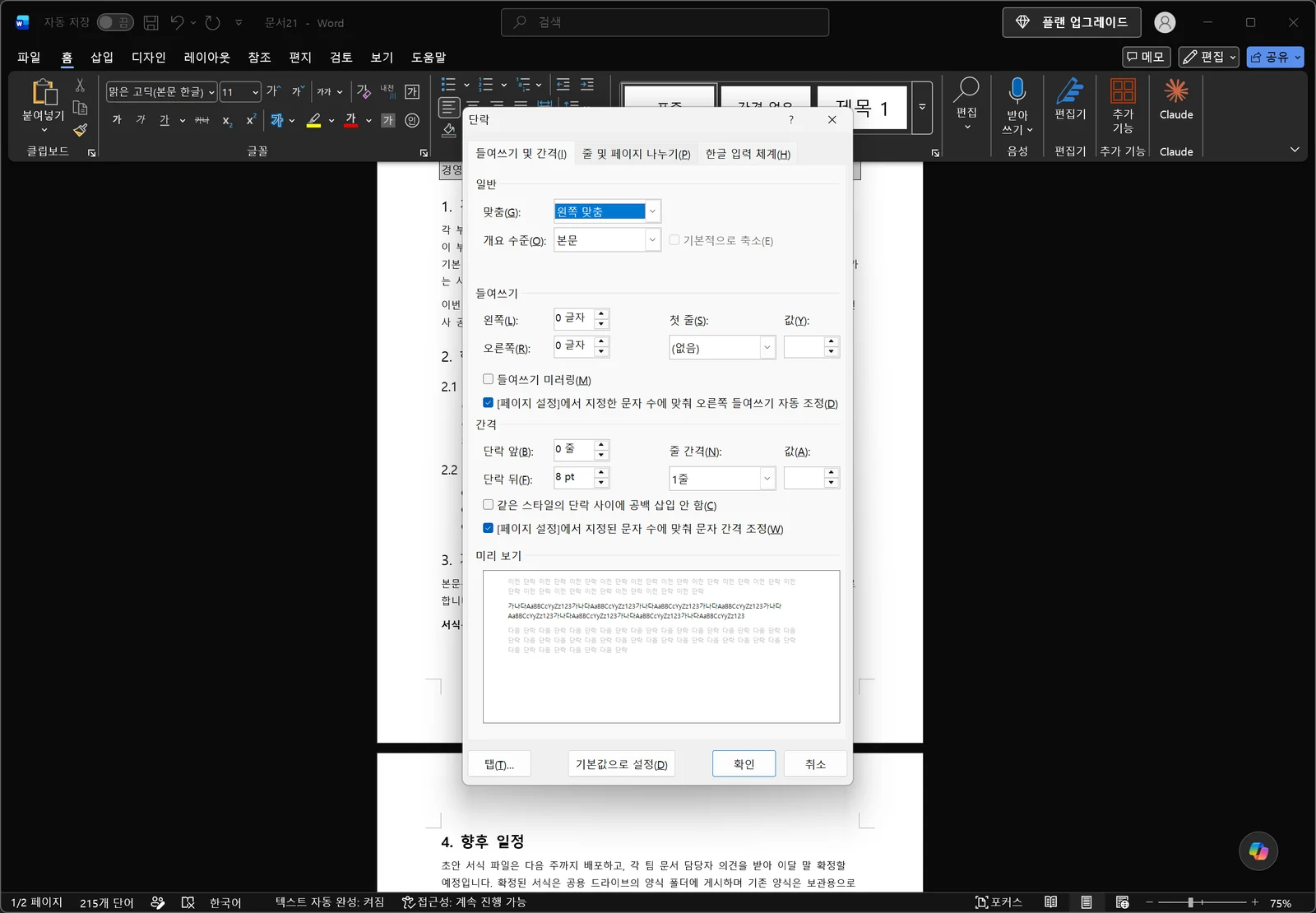Screen dimensions: 1316x913
Task: Click the zoom slider handle in status bar
Action: (1190, 902)
